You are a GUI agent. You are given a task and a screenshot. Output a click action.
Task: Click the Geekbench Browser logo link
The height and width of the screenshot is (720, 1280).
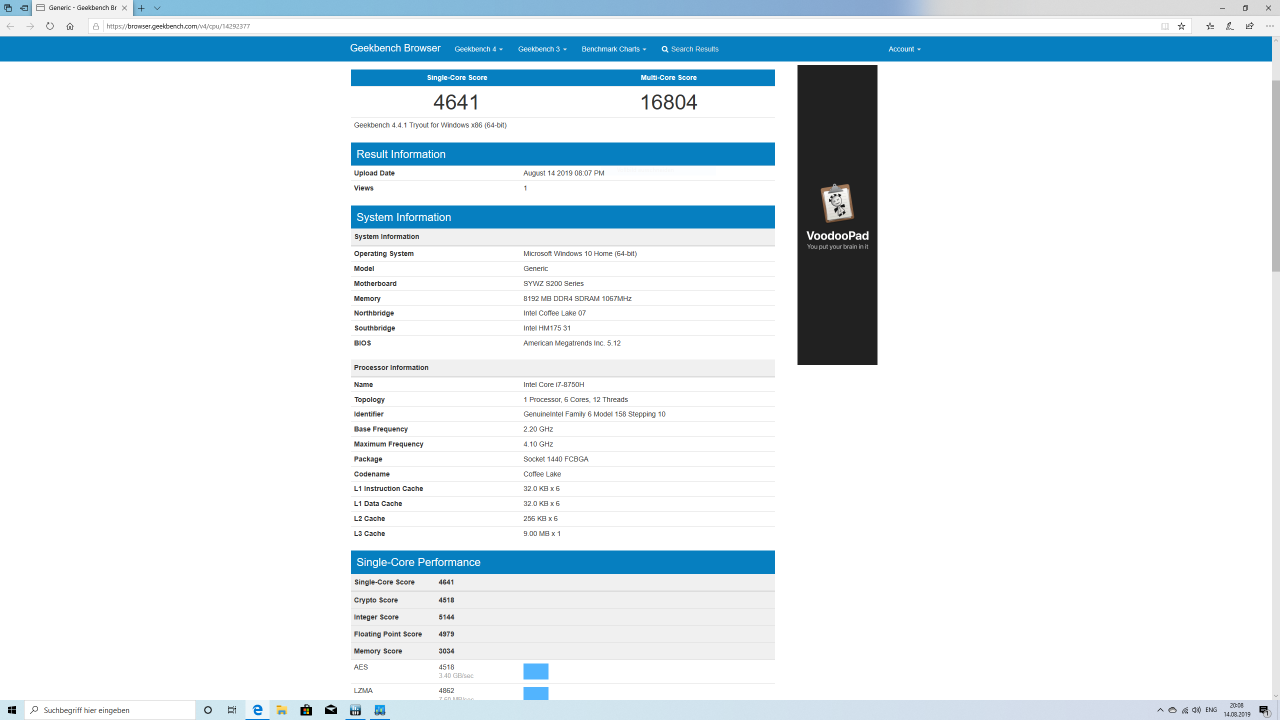point(395,48)
